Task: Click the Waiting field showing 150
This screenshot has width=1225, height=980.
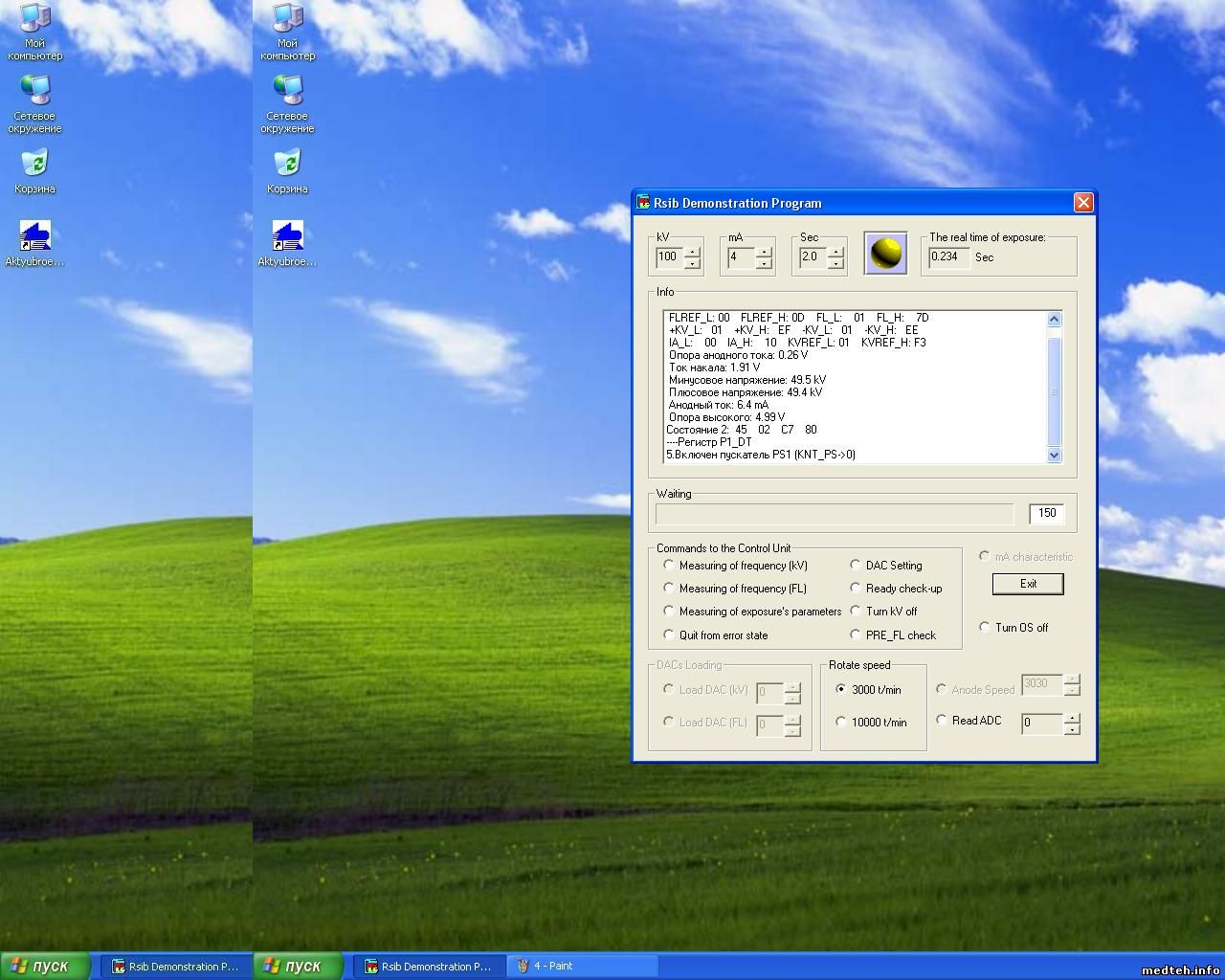Action: click(x=1046, y=514)
